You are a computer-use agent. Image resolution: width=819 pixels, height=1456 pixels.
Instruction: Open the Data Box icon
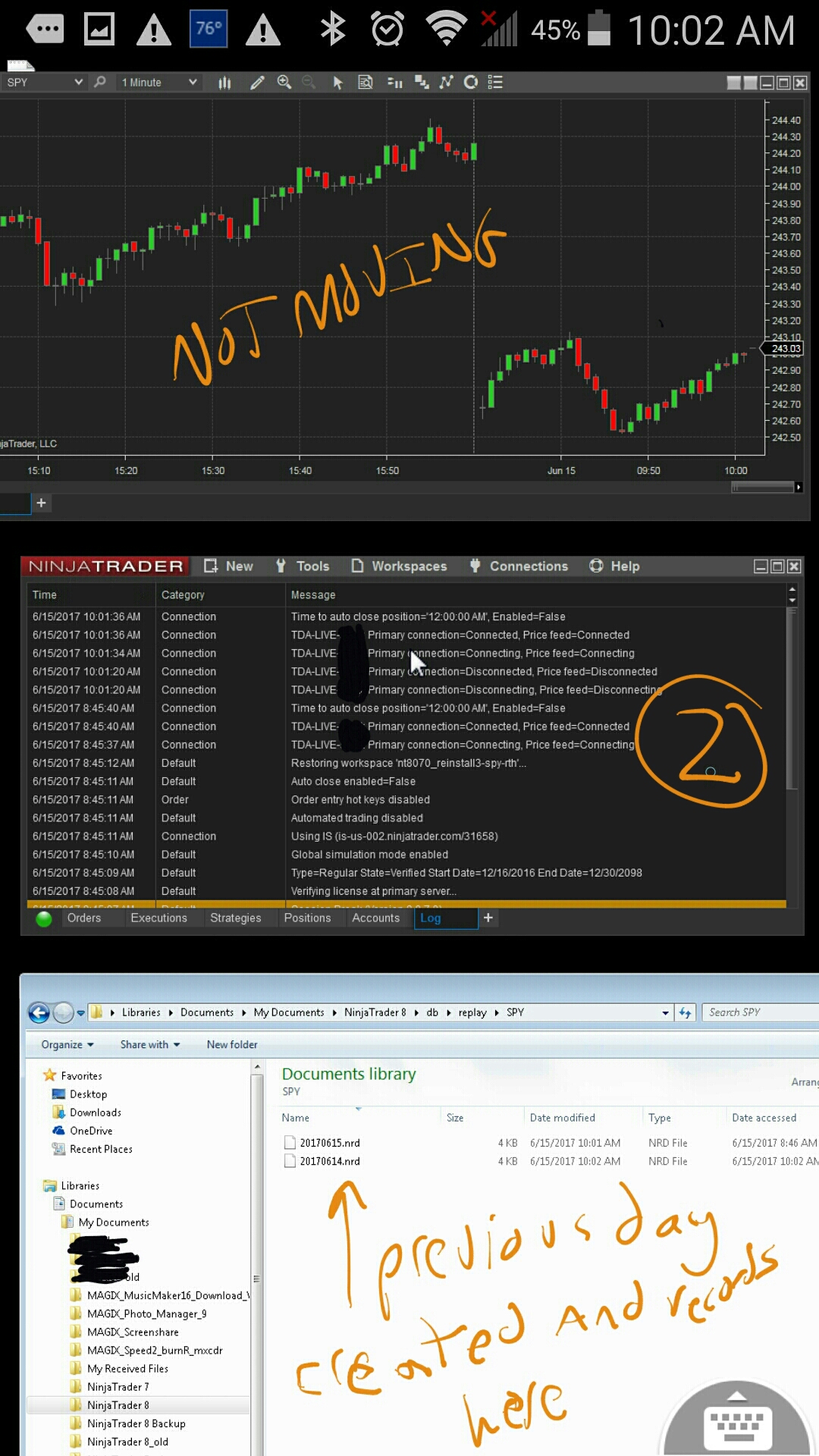365,82
